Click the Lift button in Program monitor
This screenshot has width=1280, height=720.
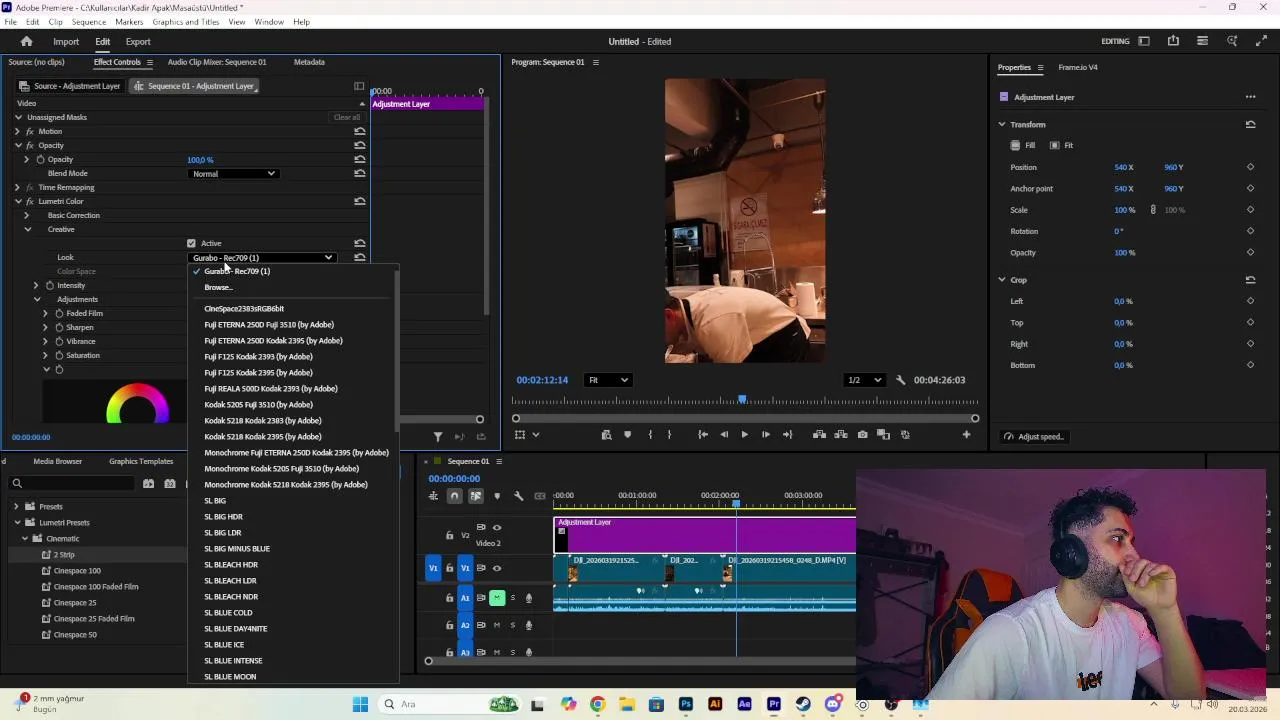coord(819,435)
